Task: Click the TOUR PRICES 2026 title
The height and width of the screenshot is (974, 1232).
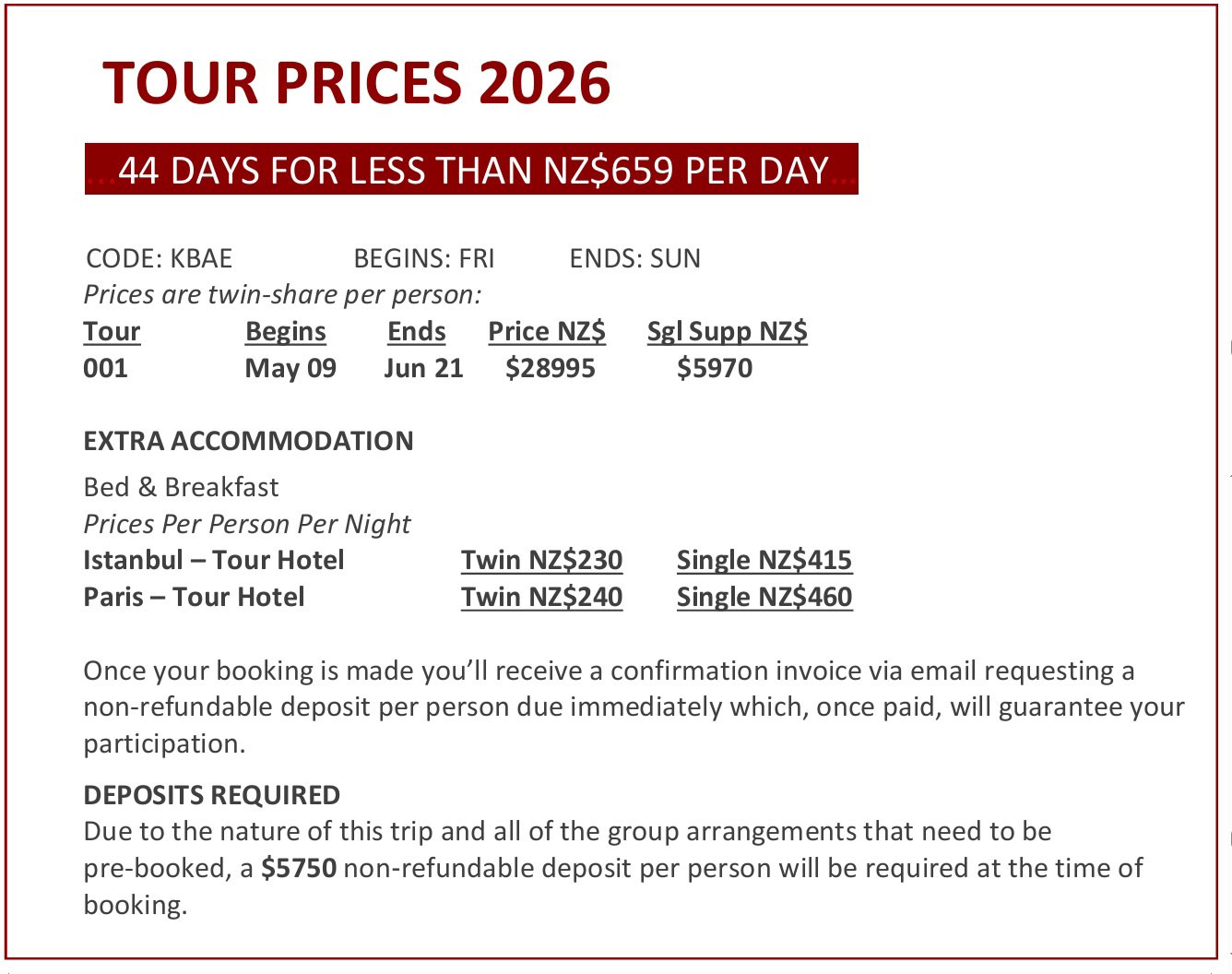Action: (x=356, y=83)
